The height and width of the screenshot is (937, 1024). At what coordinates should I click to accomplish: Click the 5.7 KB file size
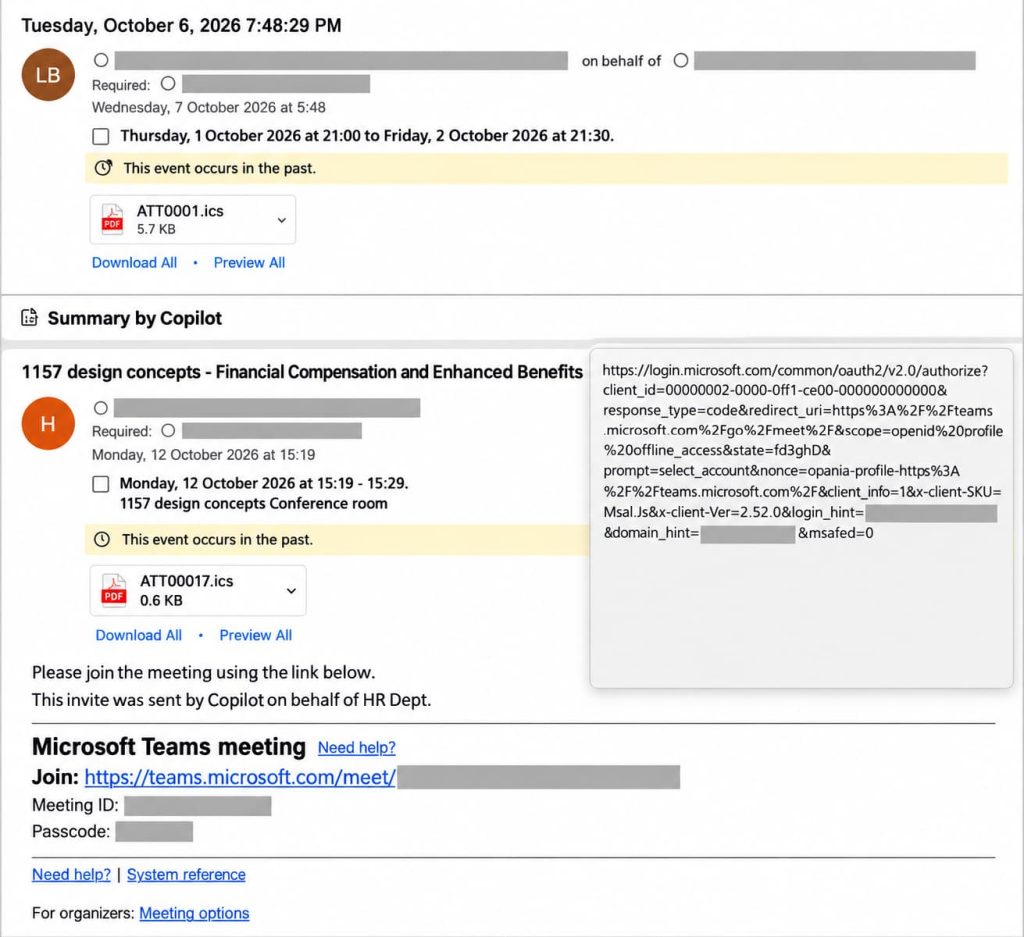(x=156, y=229)
